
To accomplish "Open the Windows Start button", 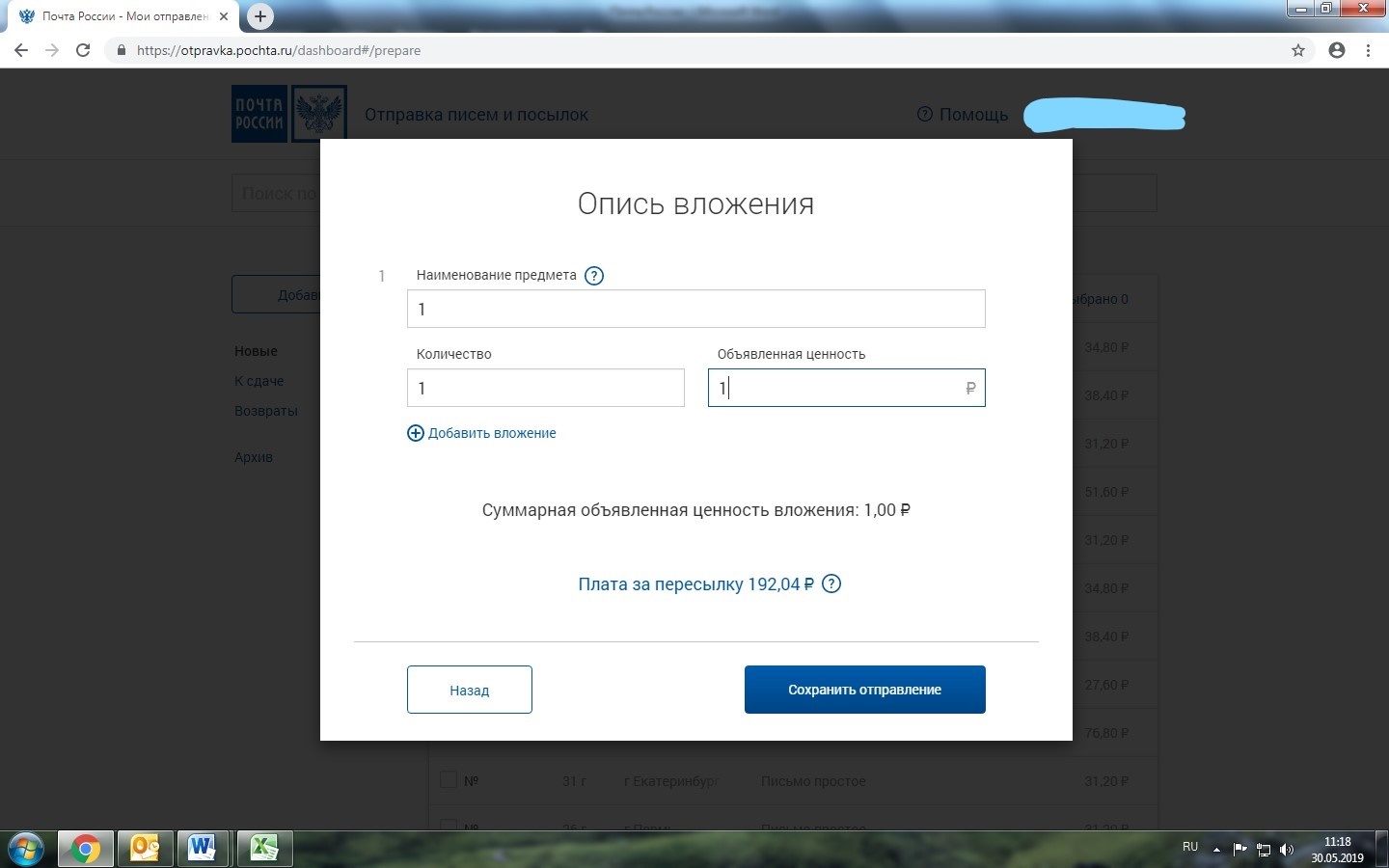I will click(x=26, y=850).
